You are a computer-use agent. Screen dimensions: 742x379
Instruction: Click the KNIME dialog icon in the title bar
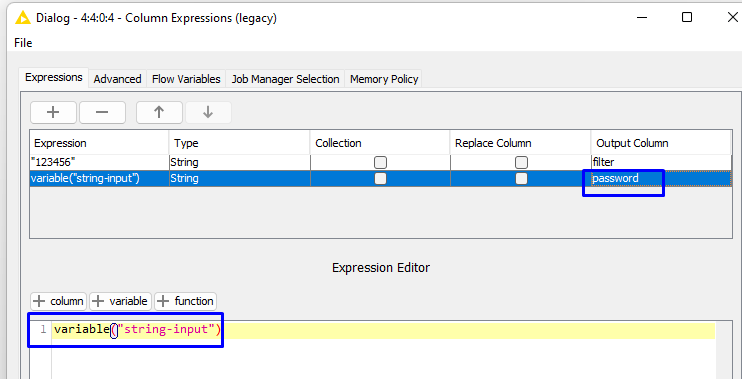(x=22, y=18)
